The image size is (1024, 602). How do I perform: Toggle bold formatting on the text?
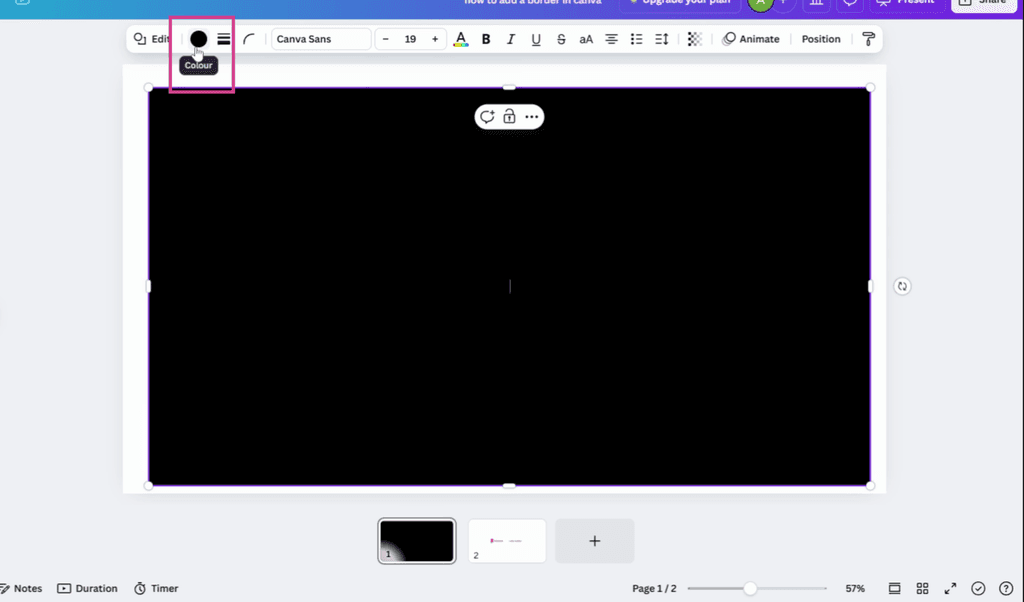[x=486, y=38]
